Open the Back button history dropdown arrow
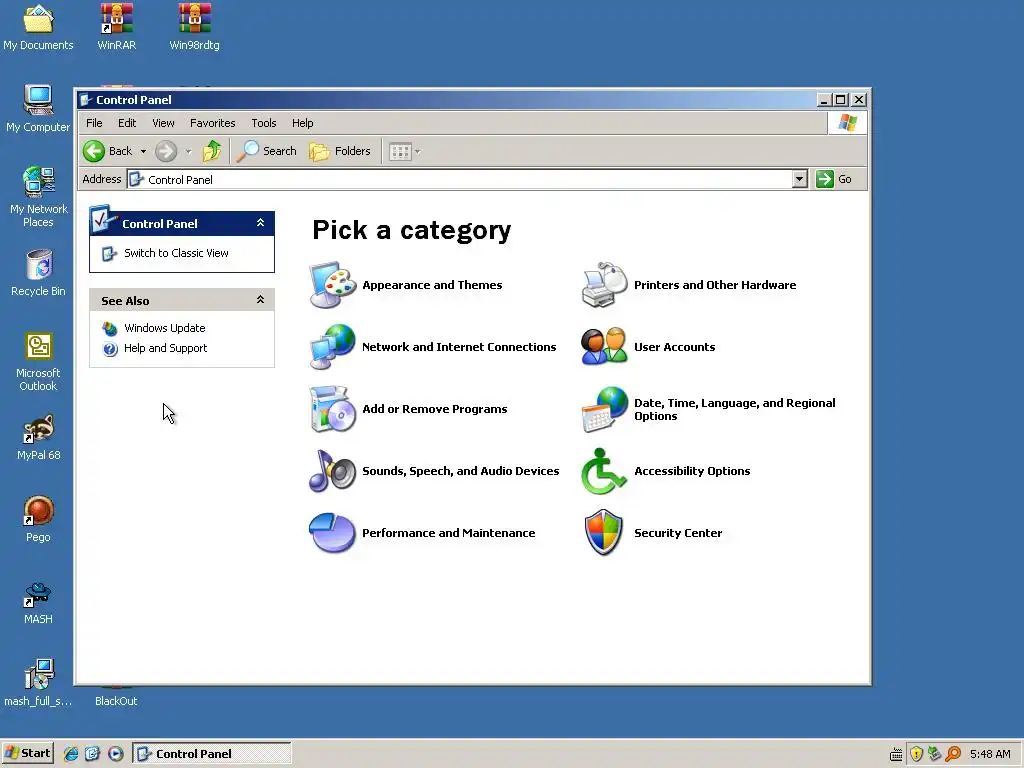1024x768 pixels. (143, 152)
